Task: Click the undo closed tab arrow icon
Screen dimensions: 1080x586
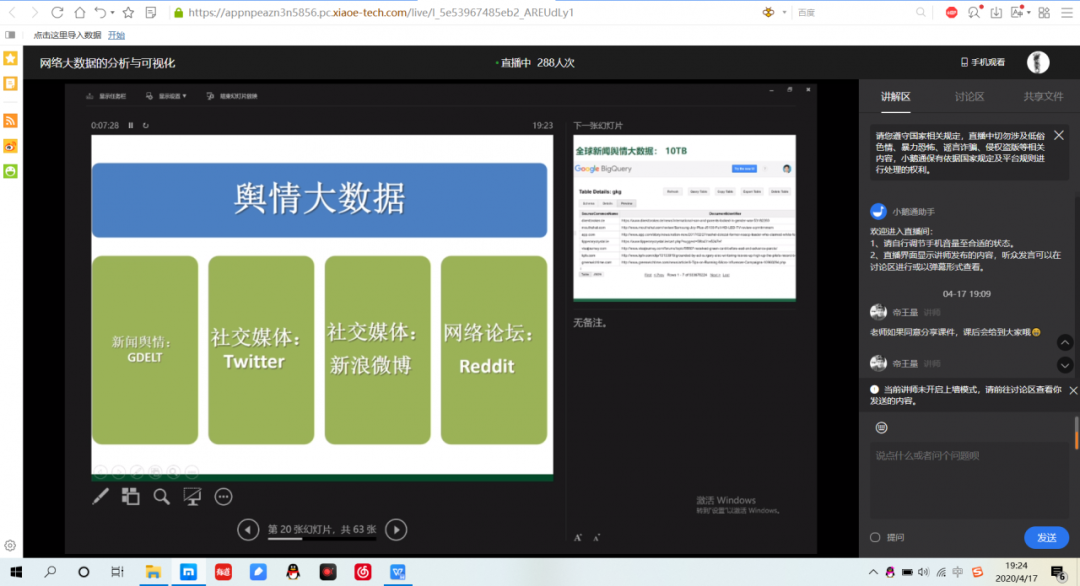Action: (x=101, y=12)
